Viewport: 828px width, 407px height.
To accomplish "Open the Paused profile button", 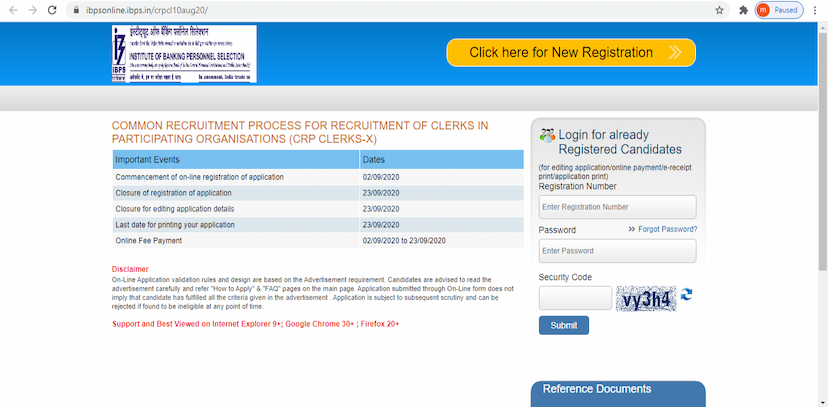I will tap(779, 10).
